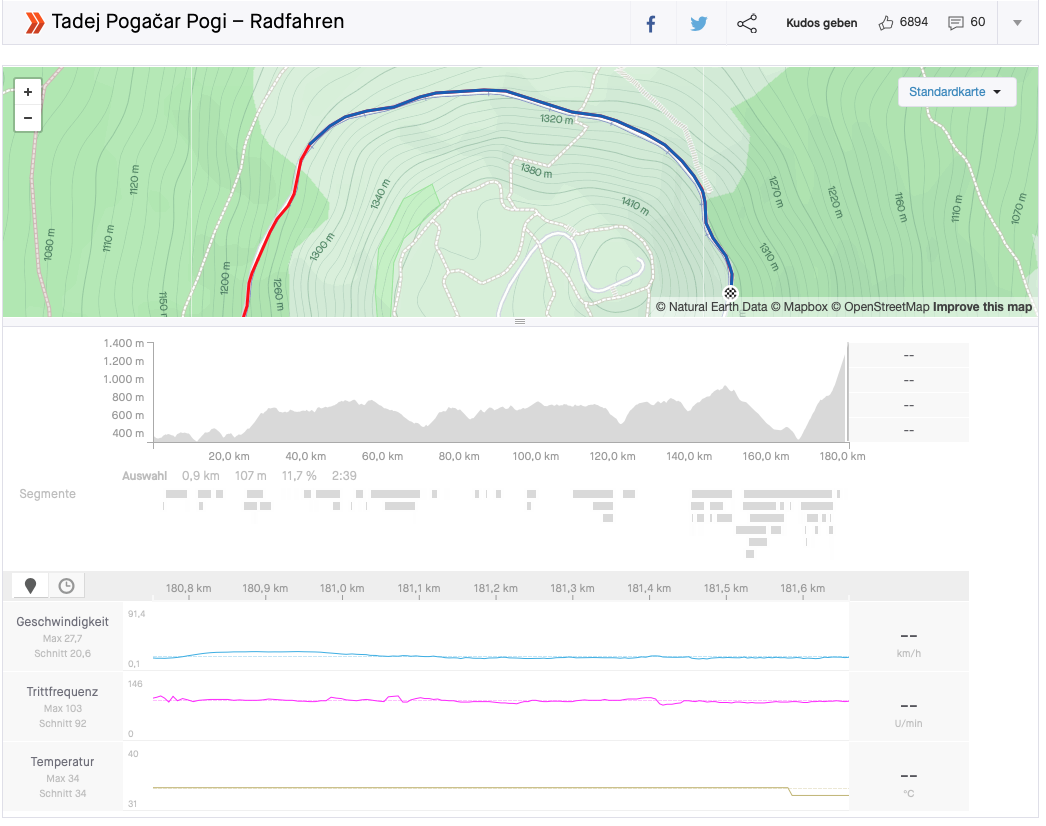Share activity on Facebook
Image resolution: width=1046 pixels, height=826 pixels.
tap(650, 23)
